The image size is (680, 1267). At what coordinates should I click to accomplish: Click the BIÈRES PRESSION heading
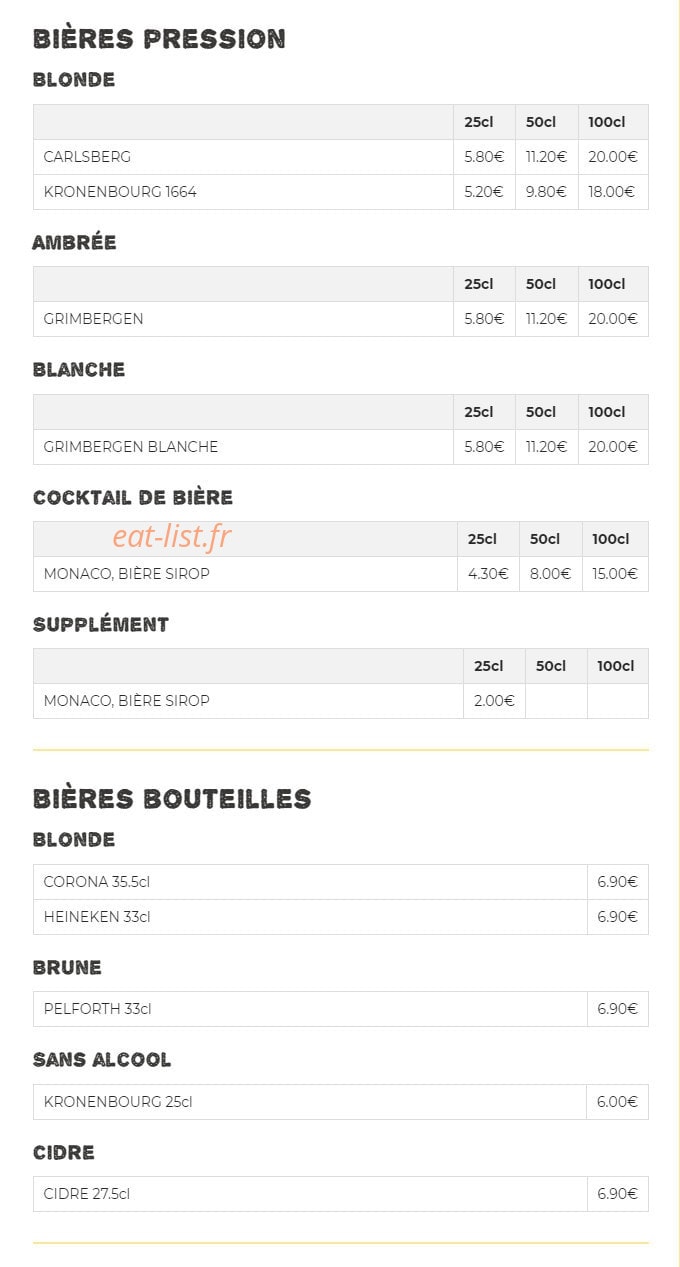point(159,39)
